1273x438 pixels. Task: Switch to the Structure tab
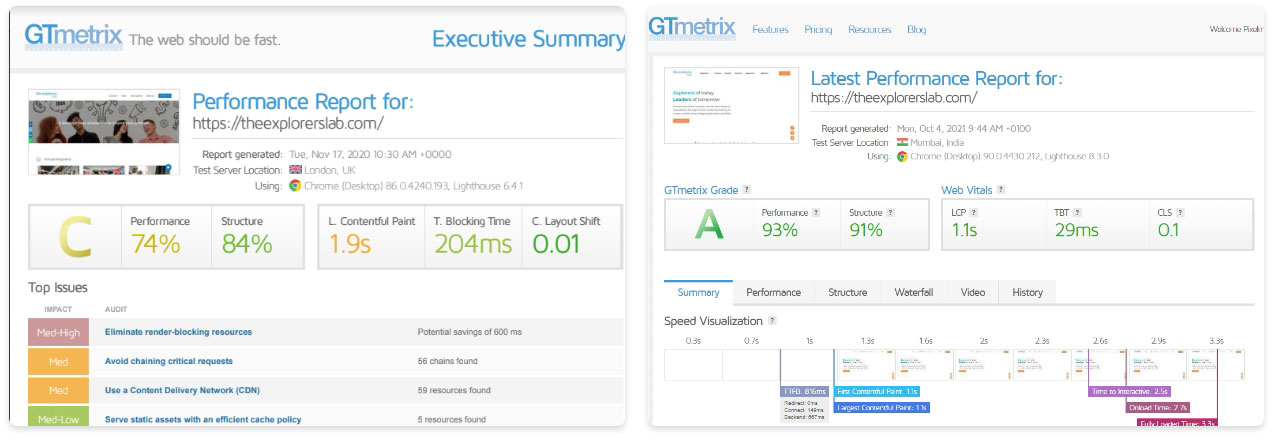[x=847, y=292]
